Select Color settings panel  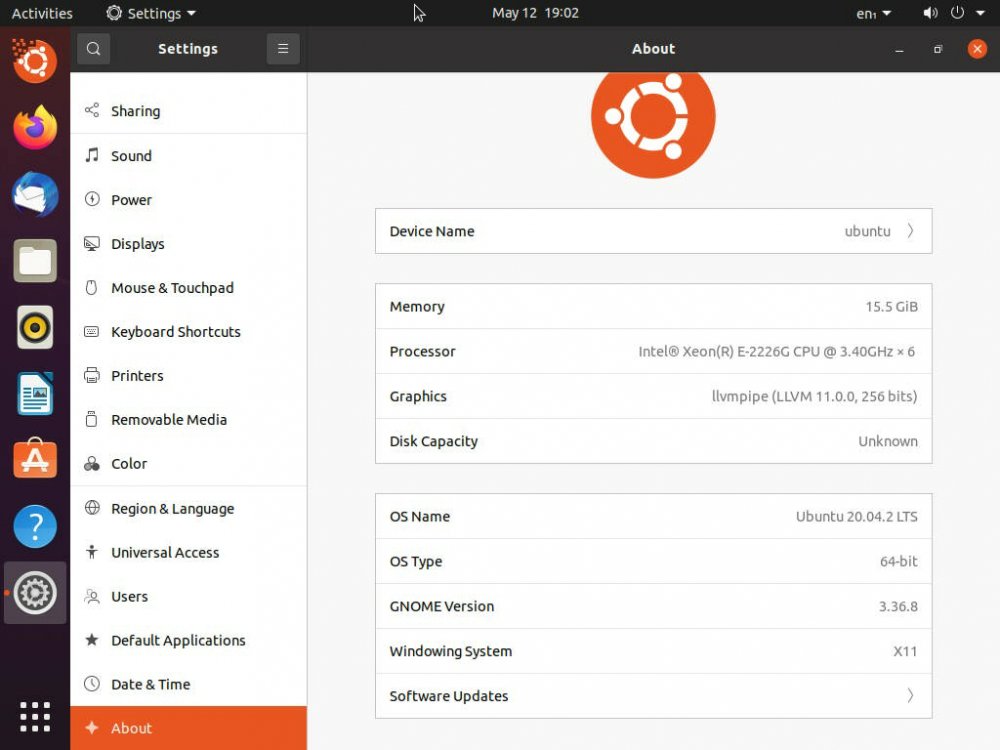click(x=189, y=463)
